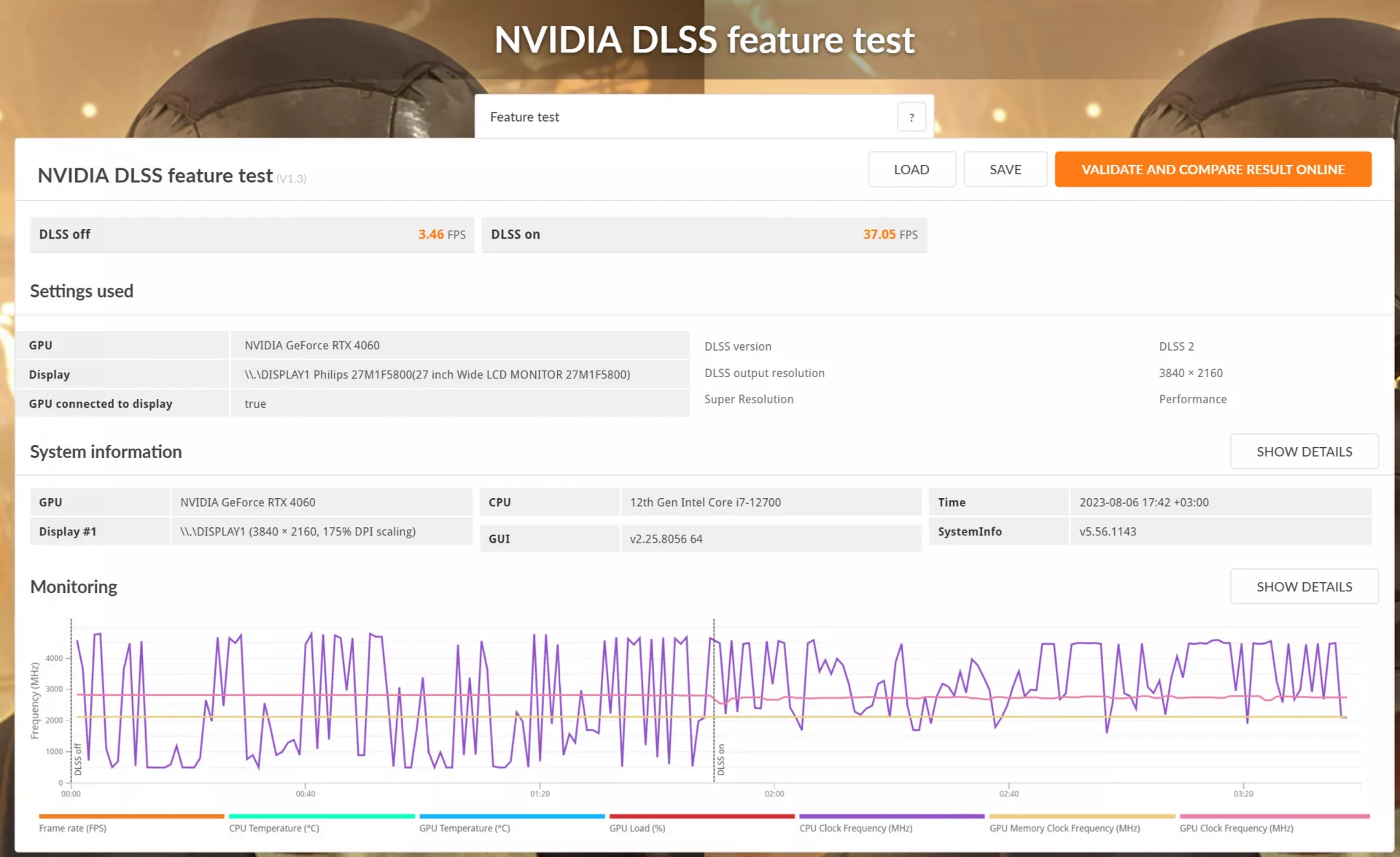Image resolution: width=1400 pixels, height=857 pixels.
Task: Click the DLSS on marker on chart
Action: point(721,760)
